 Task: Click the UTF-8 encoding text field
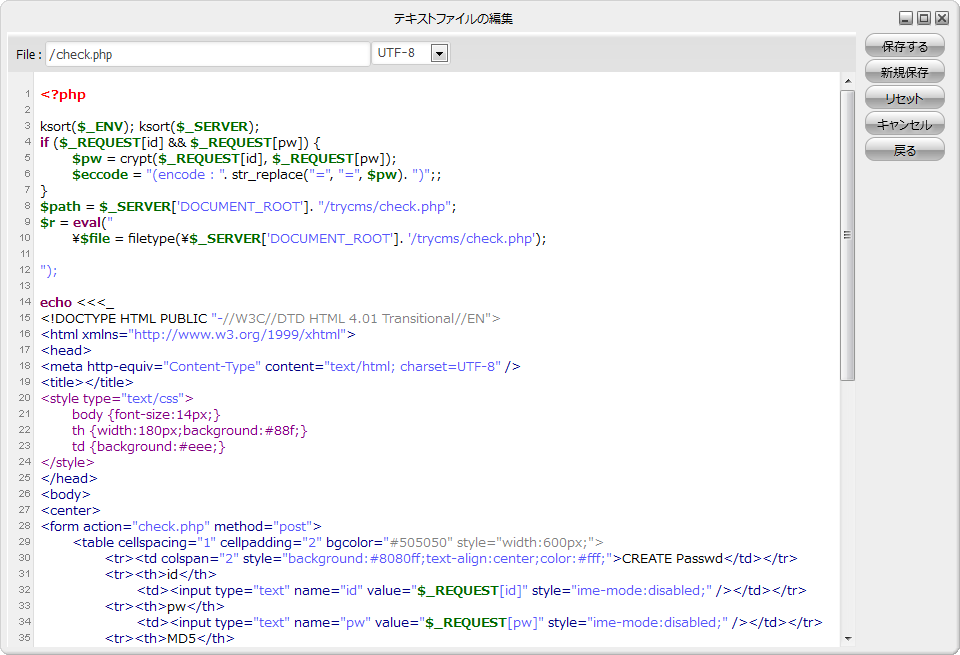pos(400,53)
